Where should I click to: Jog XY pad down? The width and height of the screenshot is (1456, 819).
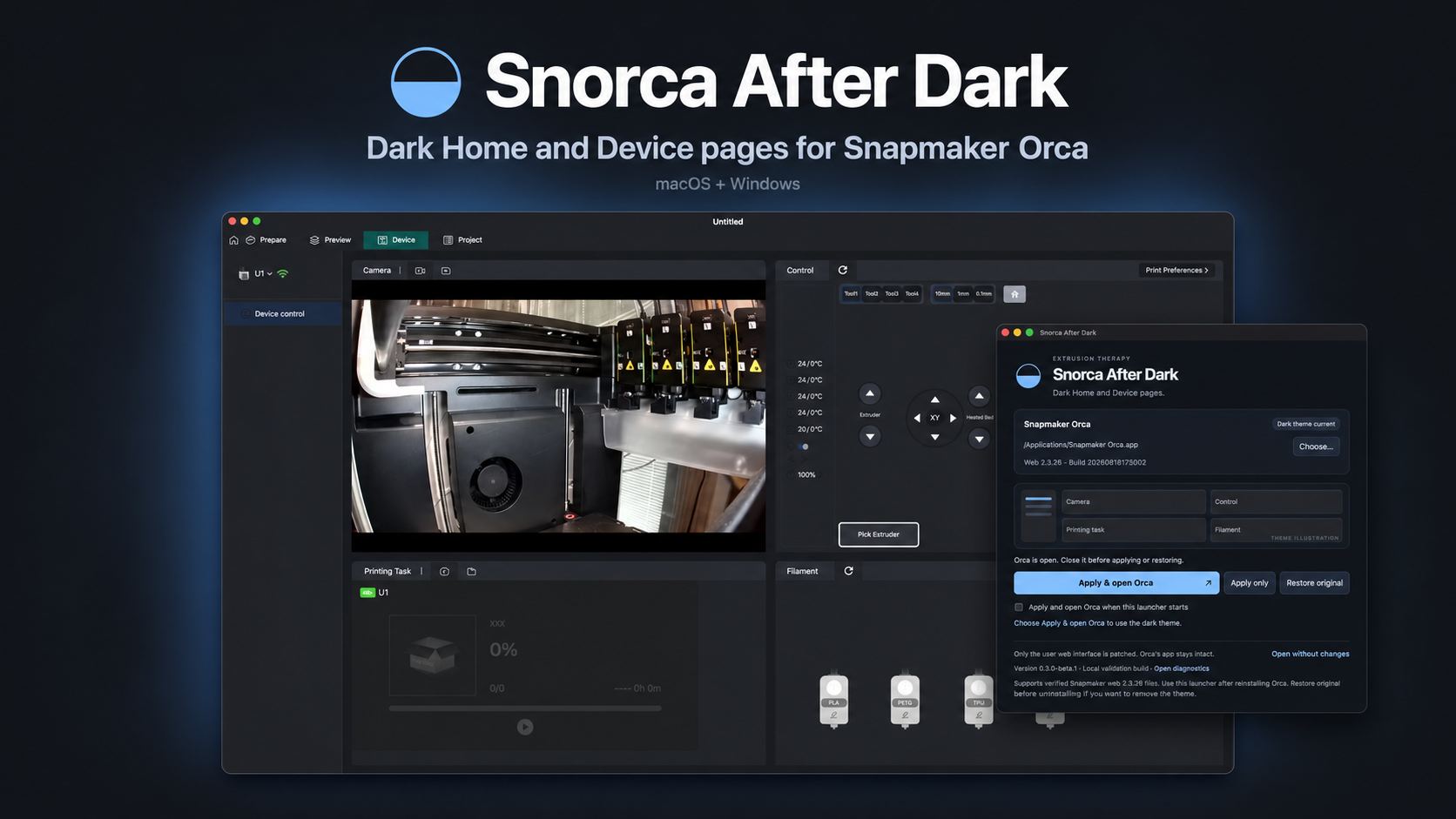934,437
